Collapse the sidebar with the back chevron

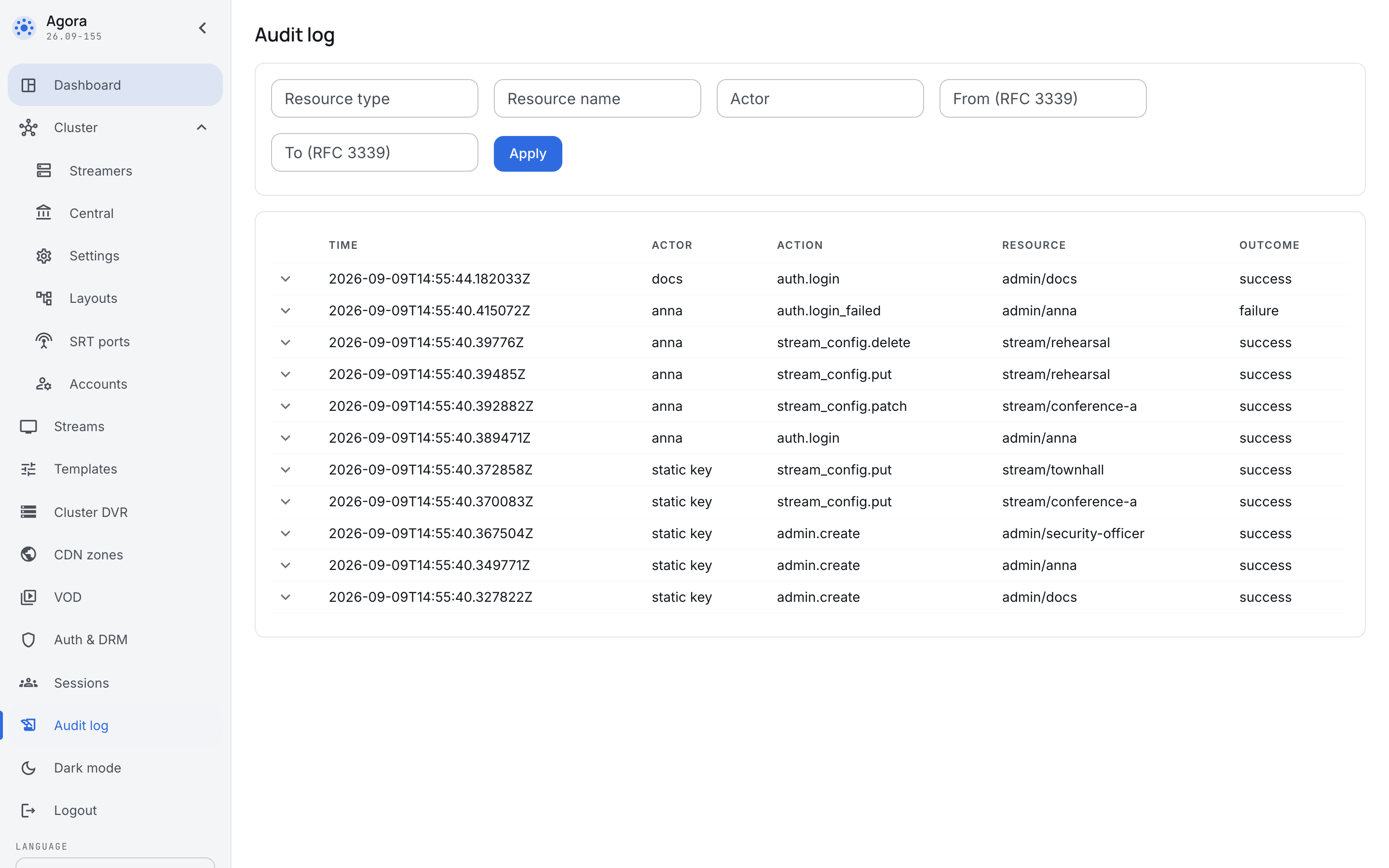(203, 28)
